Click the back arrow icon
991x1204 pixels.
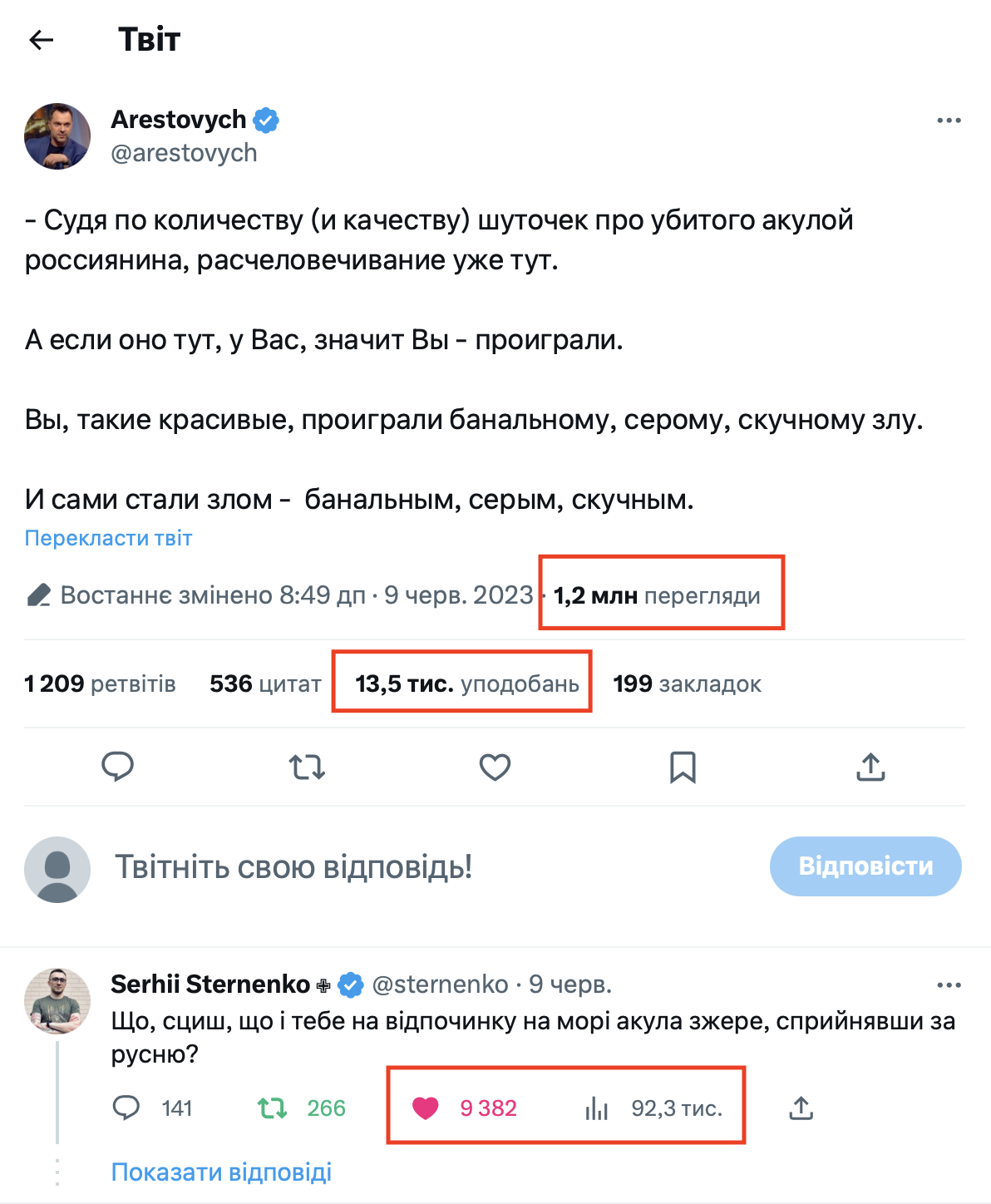point(42,40)
